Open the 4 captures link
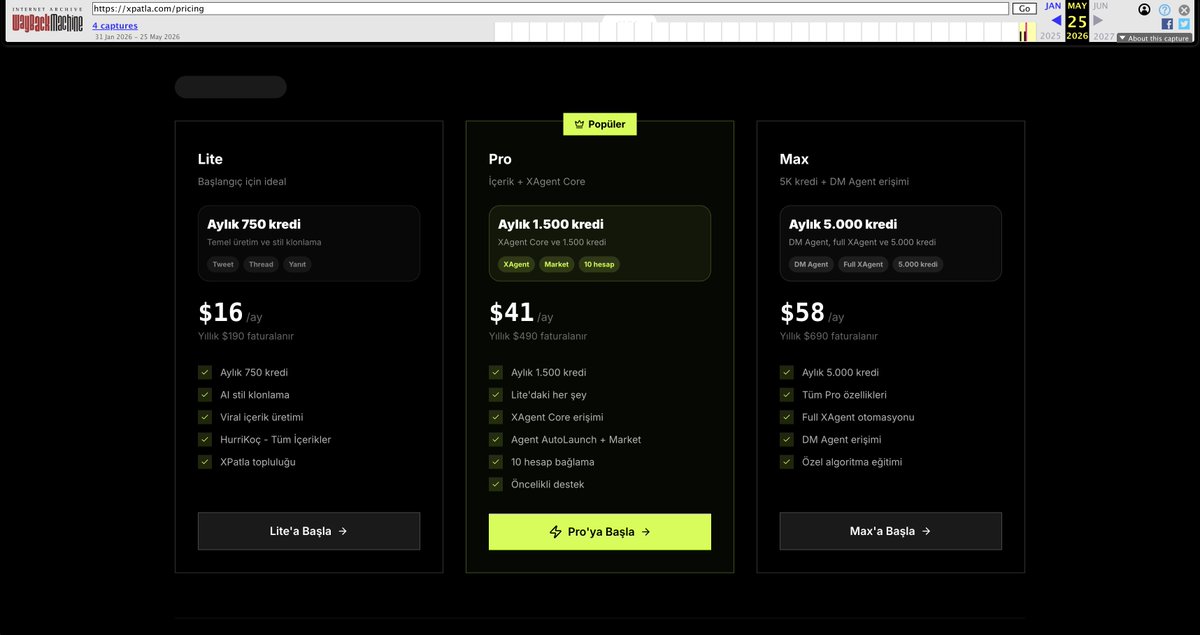Screen dimensions: 1200x635 [115, 25]
